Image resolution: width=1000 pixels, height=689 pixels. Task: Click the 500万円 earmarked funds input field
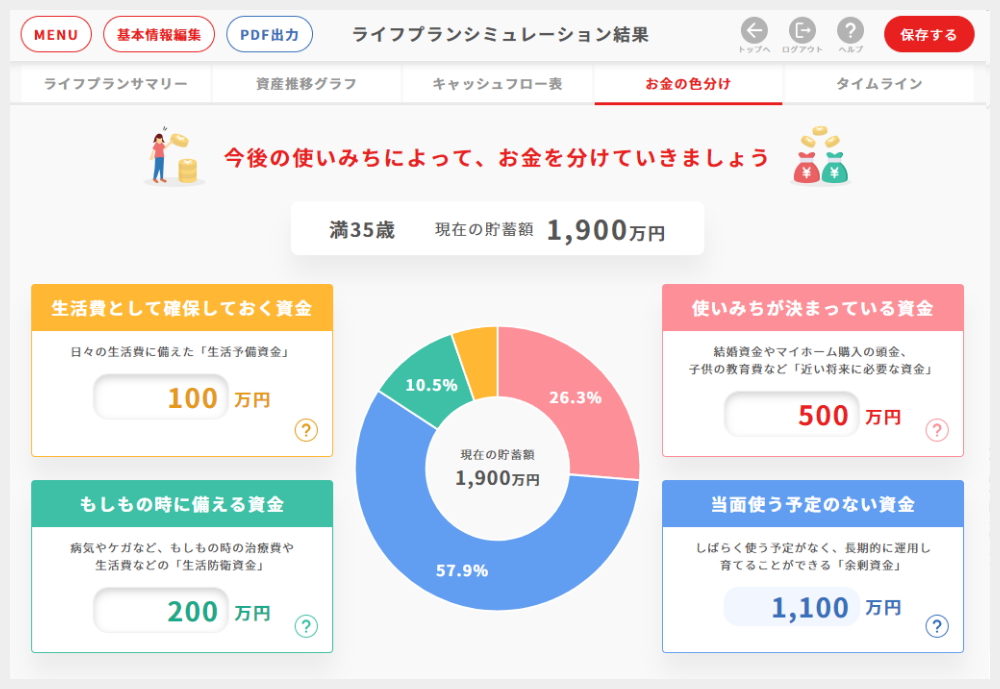pyautogui.click(x=792, y=415)
